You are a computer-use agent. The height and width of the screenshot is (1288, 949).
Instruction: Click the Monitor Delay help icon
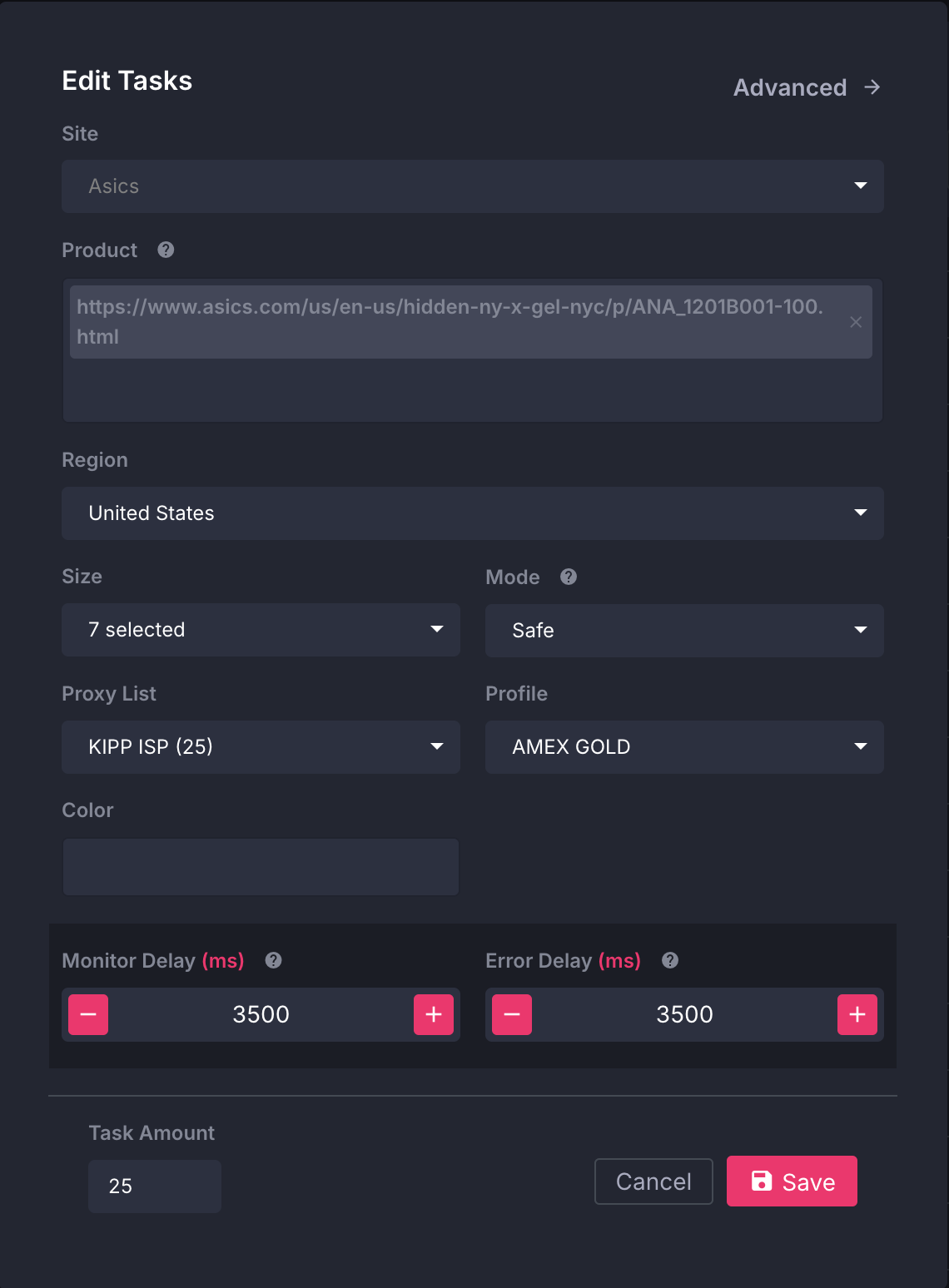(273, 960)
